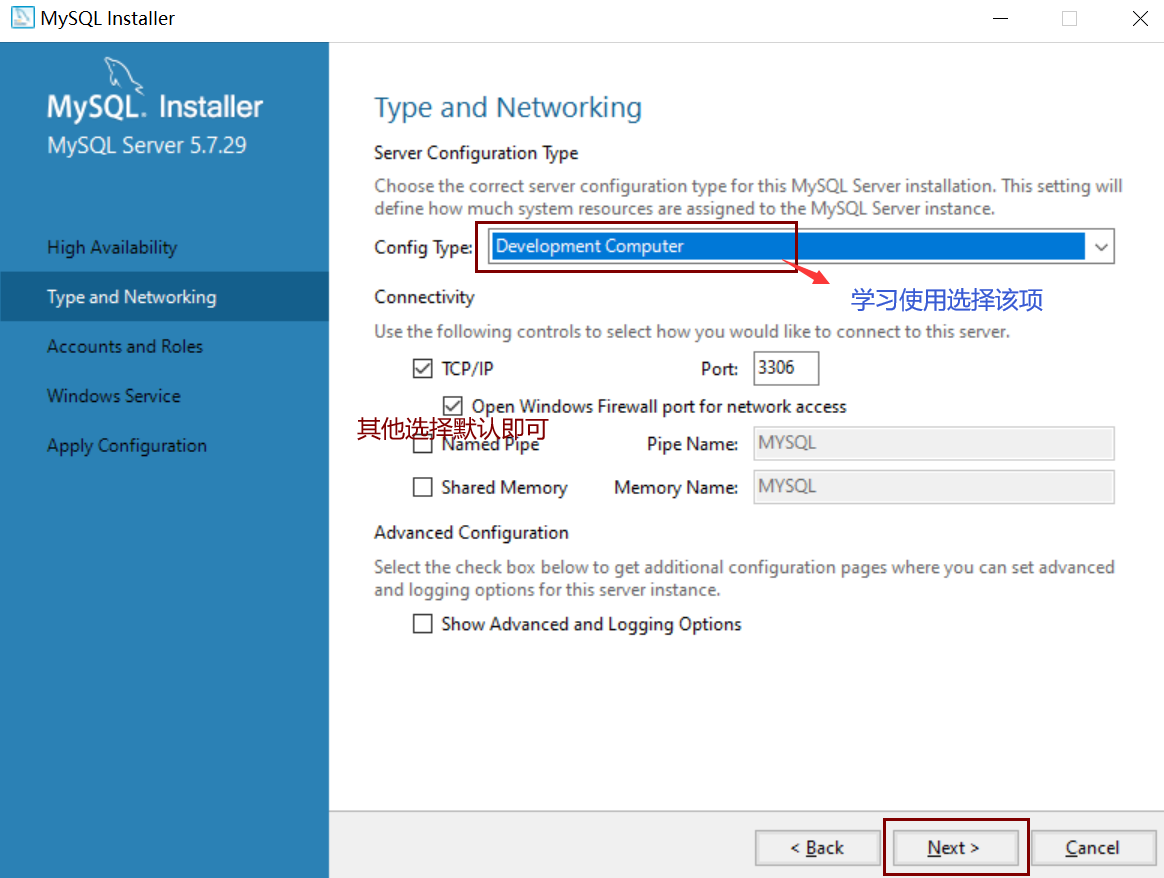Click the Pipe Name text field
The image size is (1164, 878).
[932, 443]
